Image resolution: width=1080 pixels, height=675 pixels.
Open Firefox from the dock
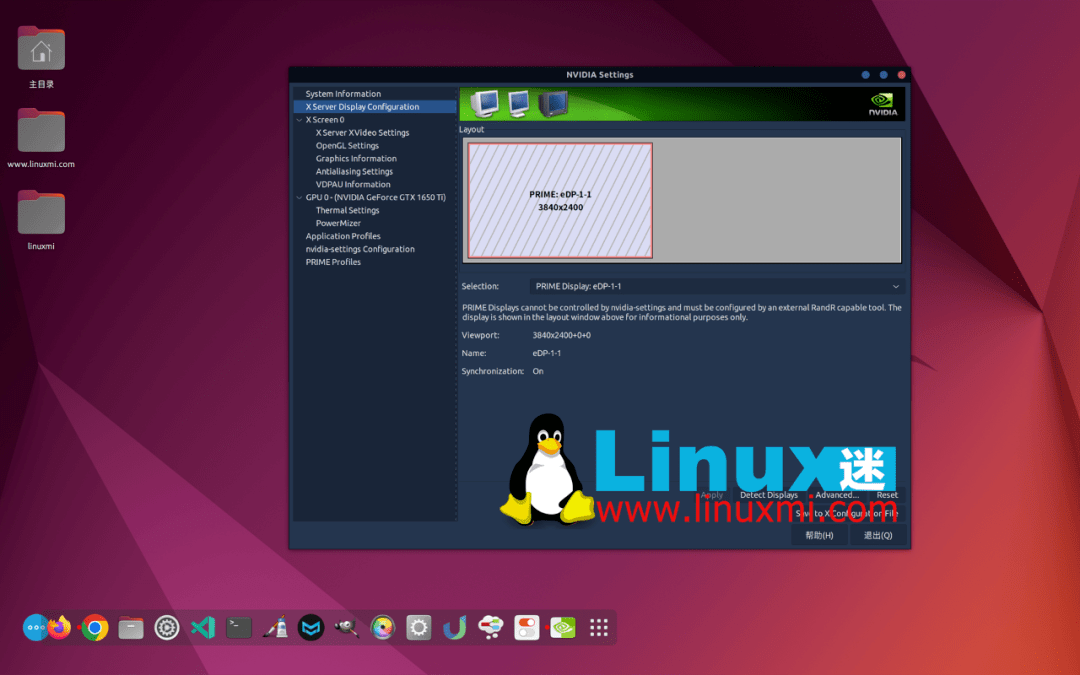click(x=60, y=627)
